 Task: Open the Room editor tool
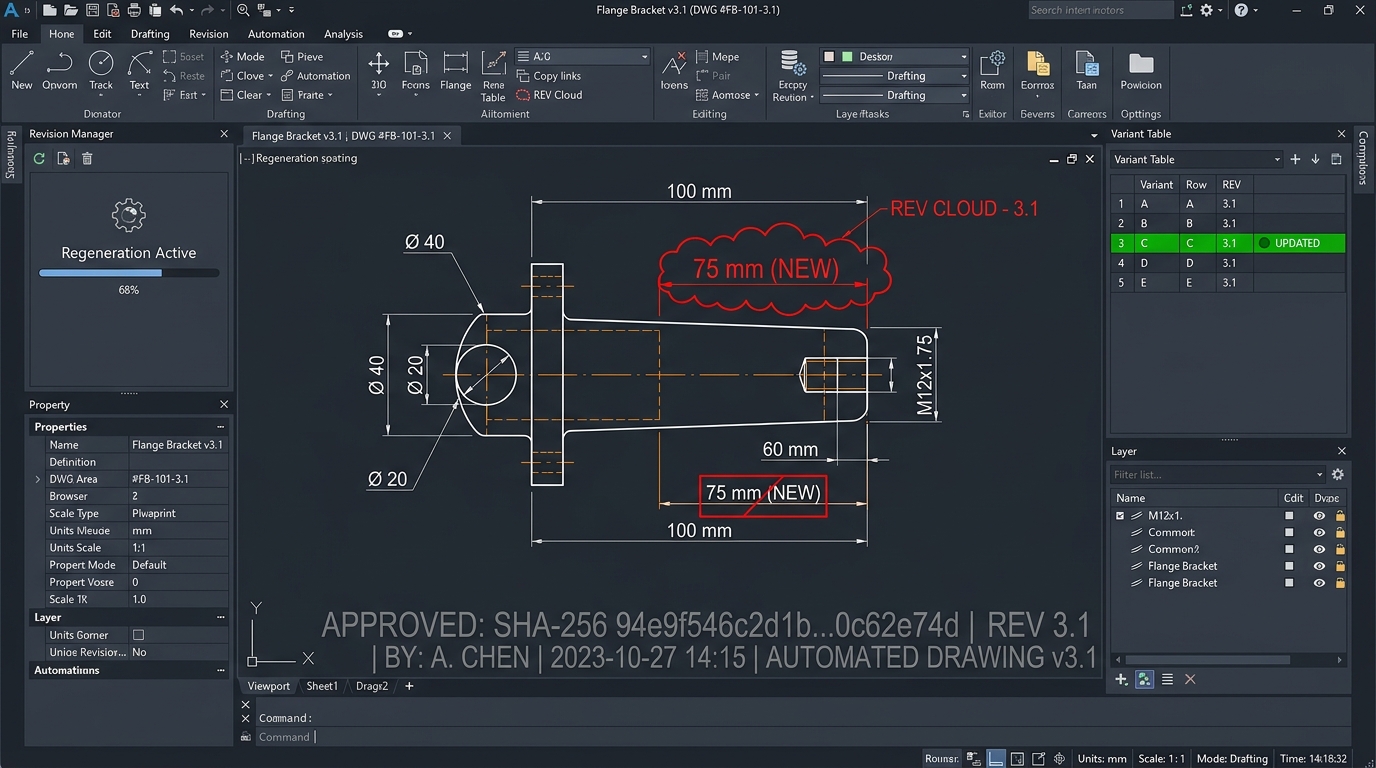(992, 71)
